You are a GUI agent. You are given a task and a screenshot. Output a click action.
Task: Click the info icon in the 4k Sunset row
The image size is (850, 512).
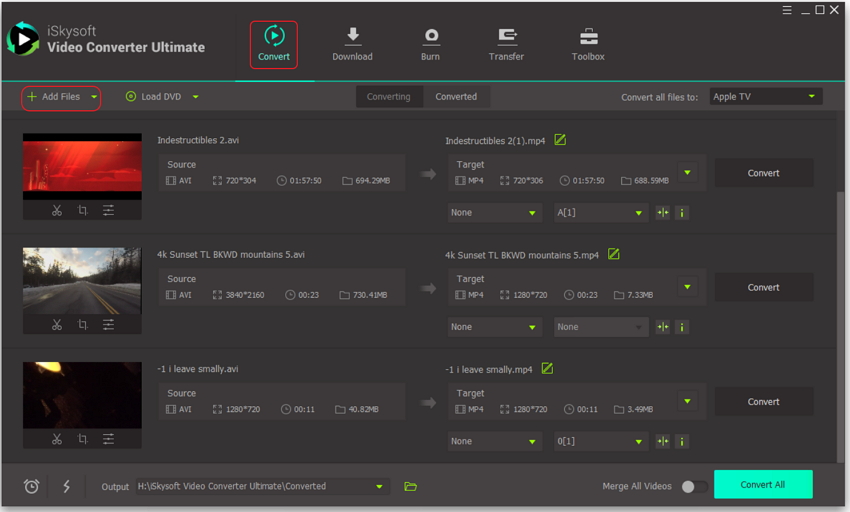[x=682, y=327]
